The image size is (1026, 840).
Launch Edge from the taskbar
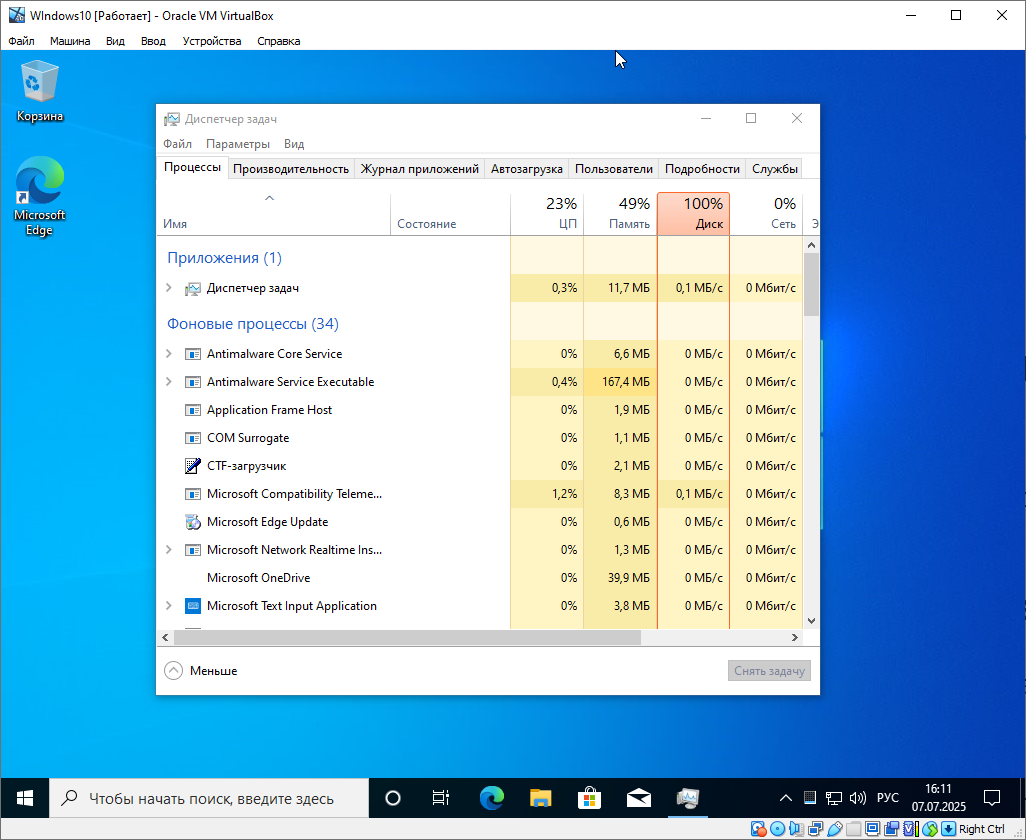tap(491, 798)
